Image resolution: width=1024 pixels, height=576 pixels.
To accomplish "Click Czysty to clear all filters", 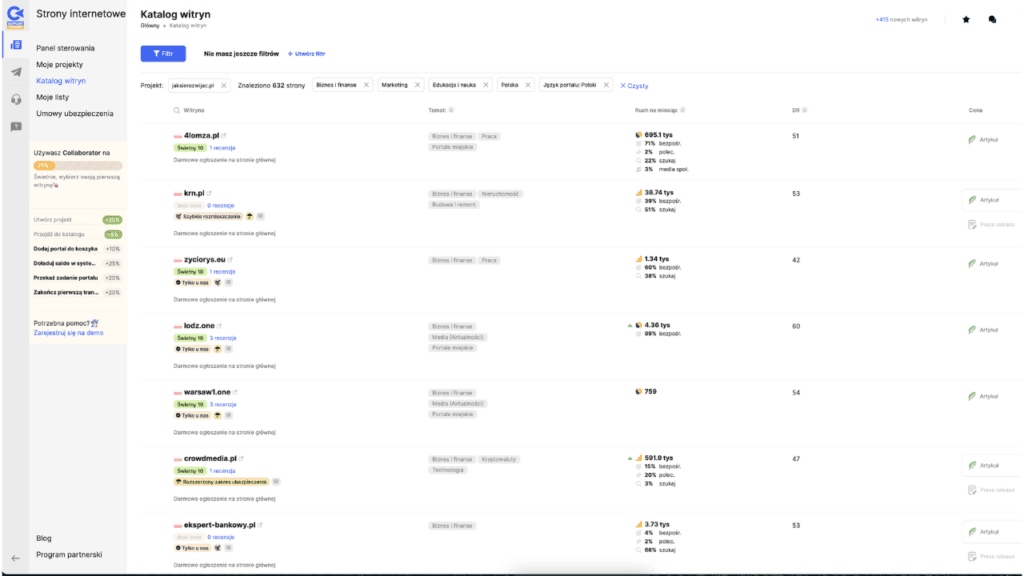I will tap(634, 86).
